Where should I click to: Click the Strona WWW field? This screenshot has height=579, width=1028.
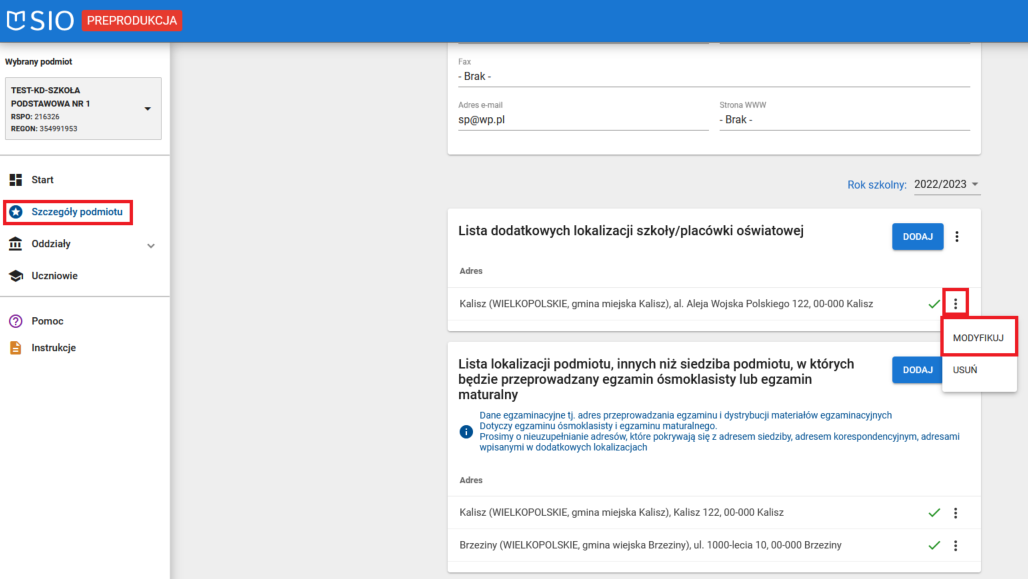(843, 119)
